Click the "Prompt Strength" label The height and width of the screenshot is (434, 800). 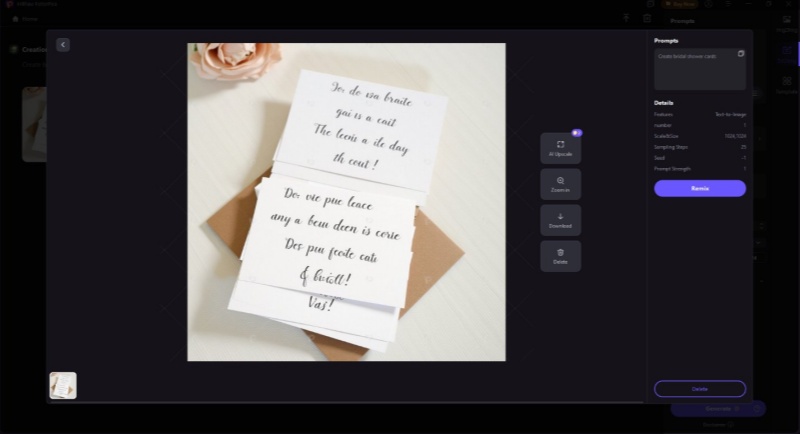[672, 169]
